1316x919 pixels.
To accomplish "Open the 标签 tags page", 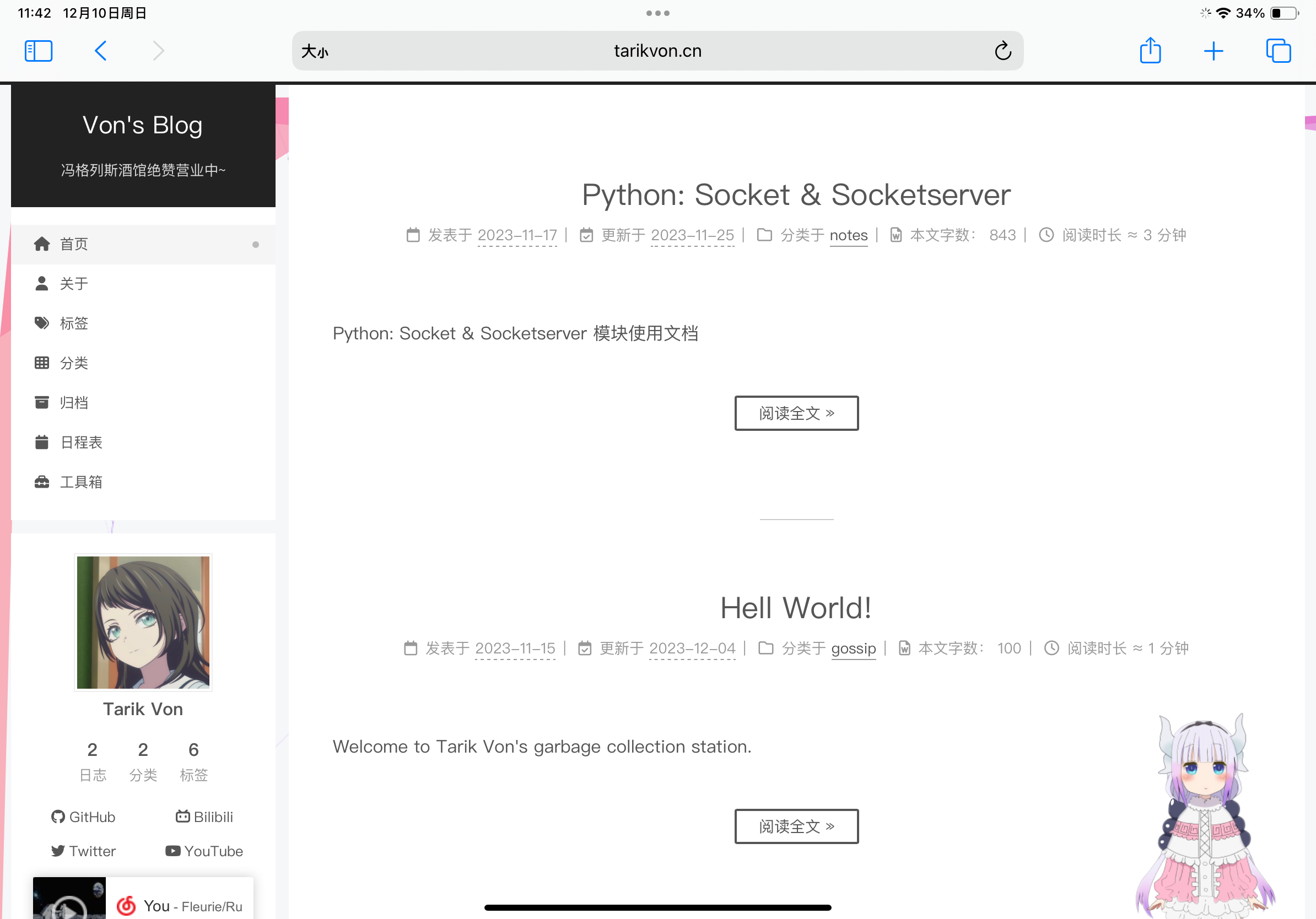I will 74,323.
